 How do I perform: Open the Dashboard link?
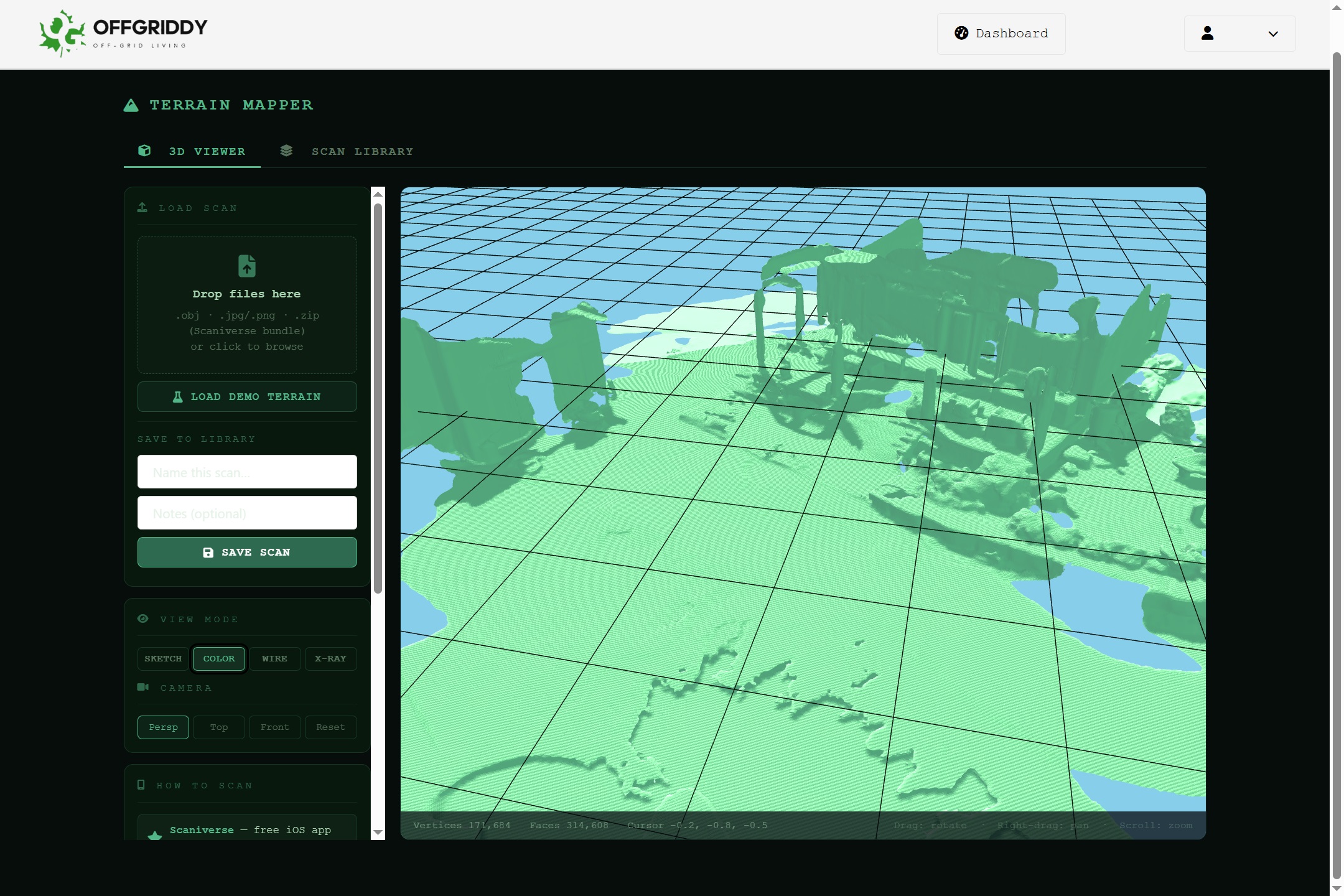click(1001, 34)
